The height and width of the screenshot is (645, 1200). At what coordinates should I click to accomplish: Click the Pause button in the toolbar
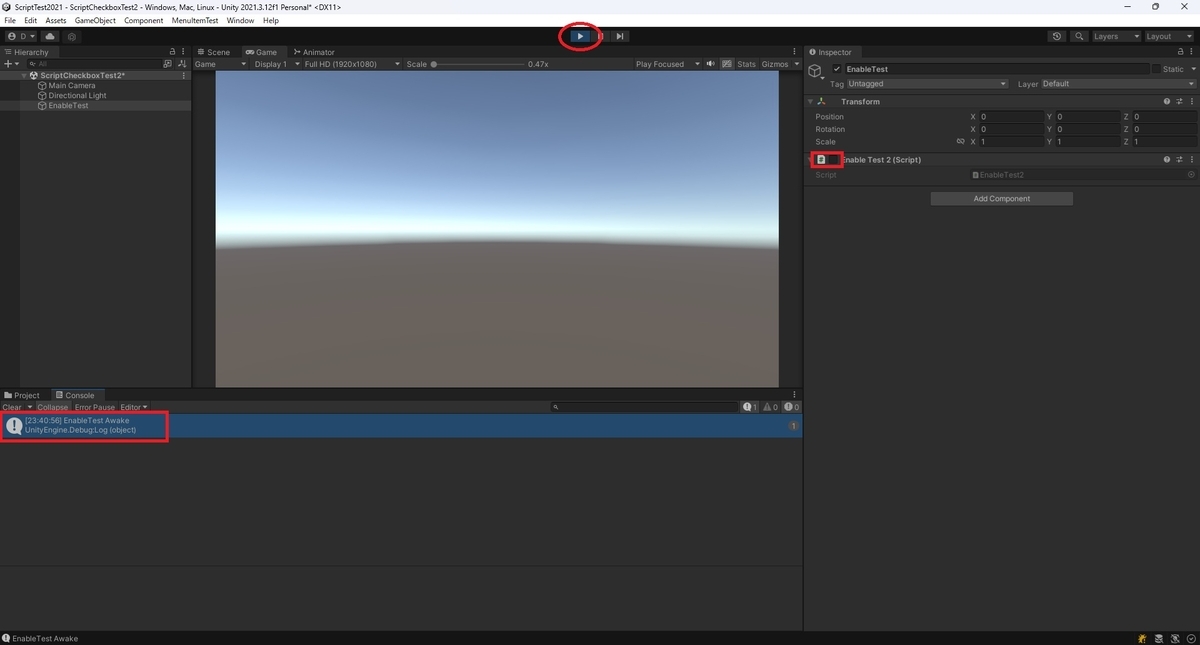[x=600, y=36]
